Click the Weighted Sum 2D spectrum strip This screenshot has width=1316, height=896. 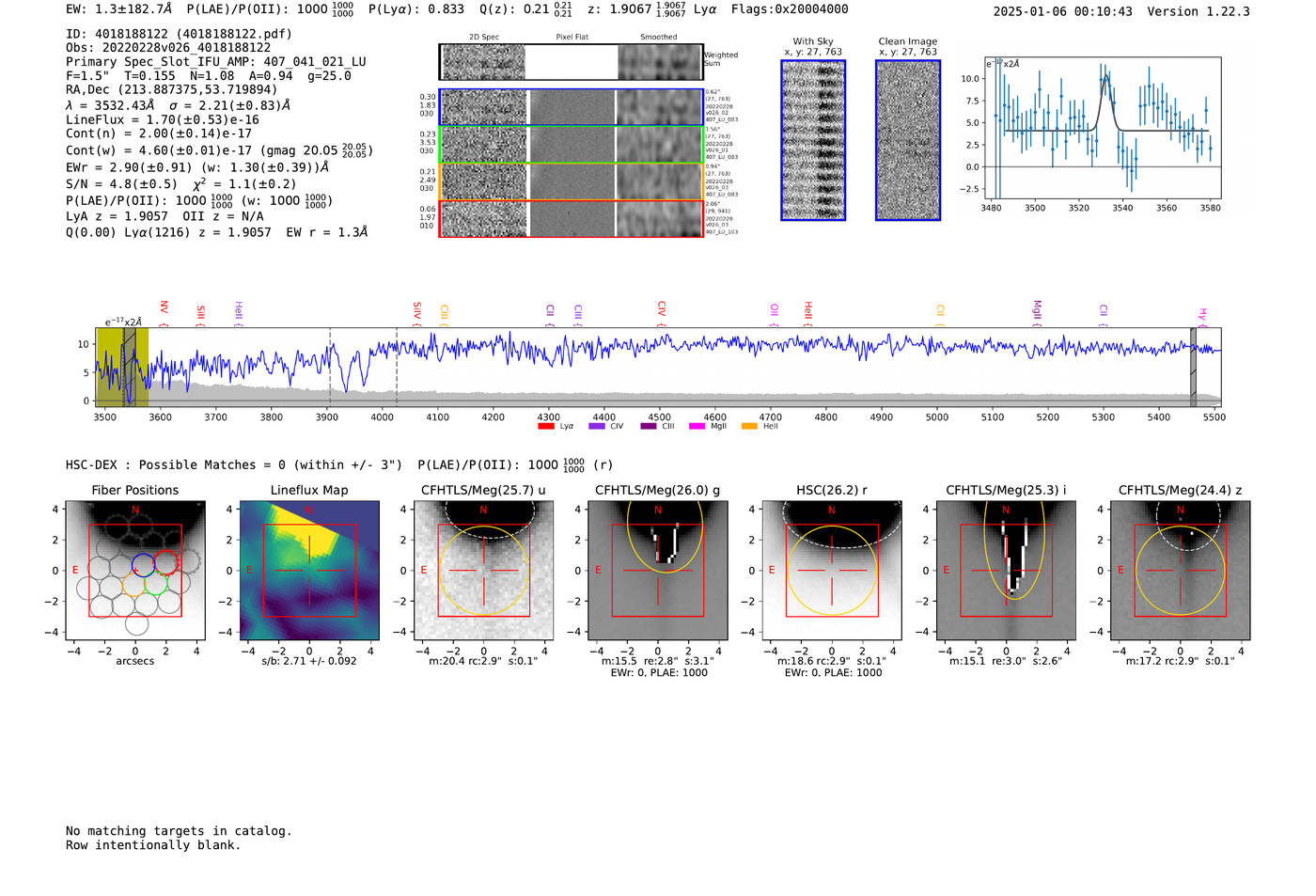tap(571, 62)
